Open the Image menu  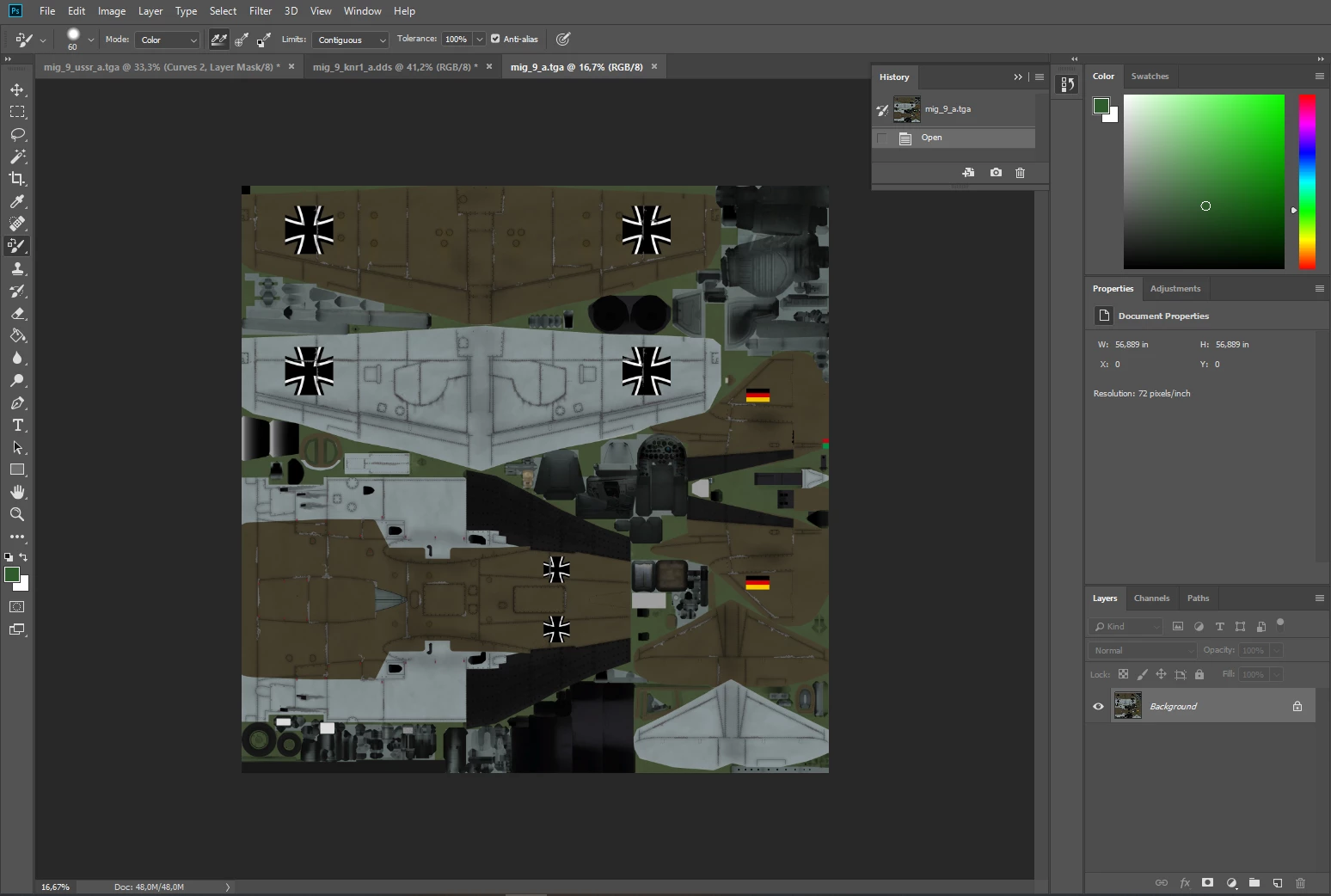[x=112, y=11]
